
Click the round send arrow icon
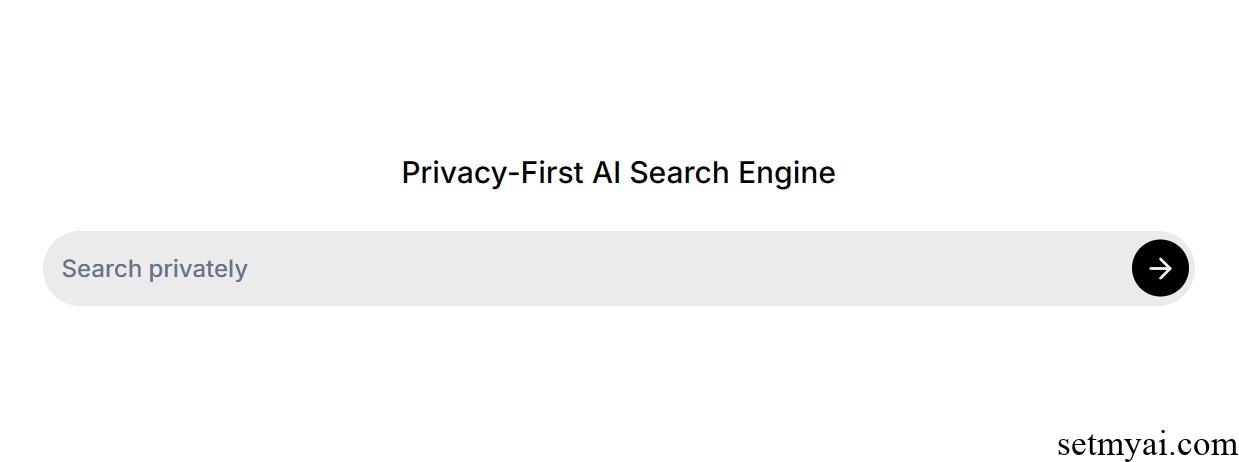pyautogui.click(x=1160, y=268)
